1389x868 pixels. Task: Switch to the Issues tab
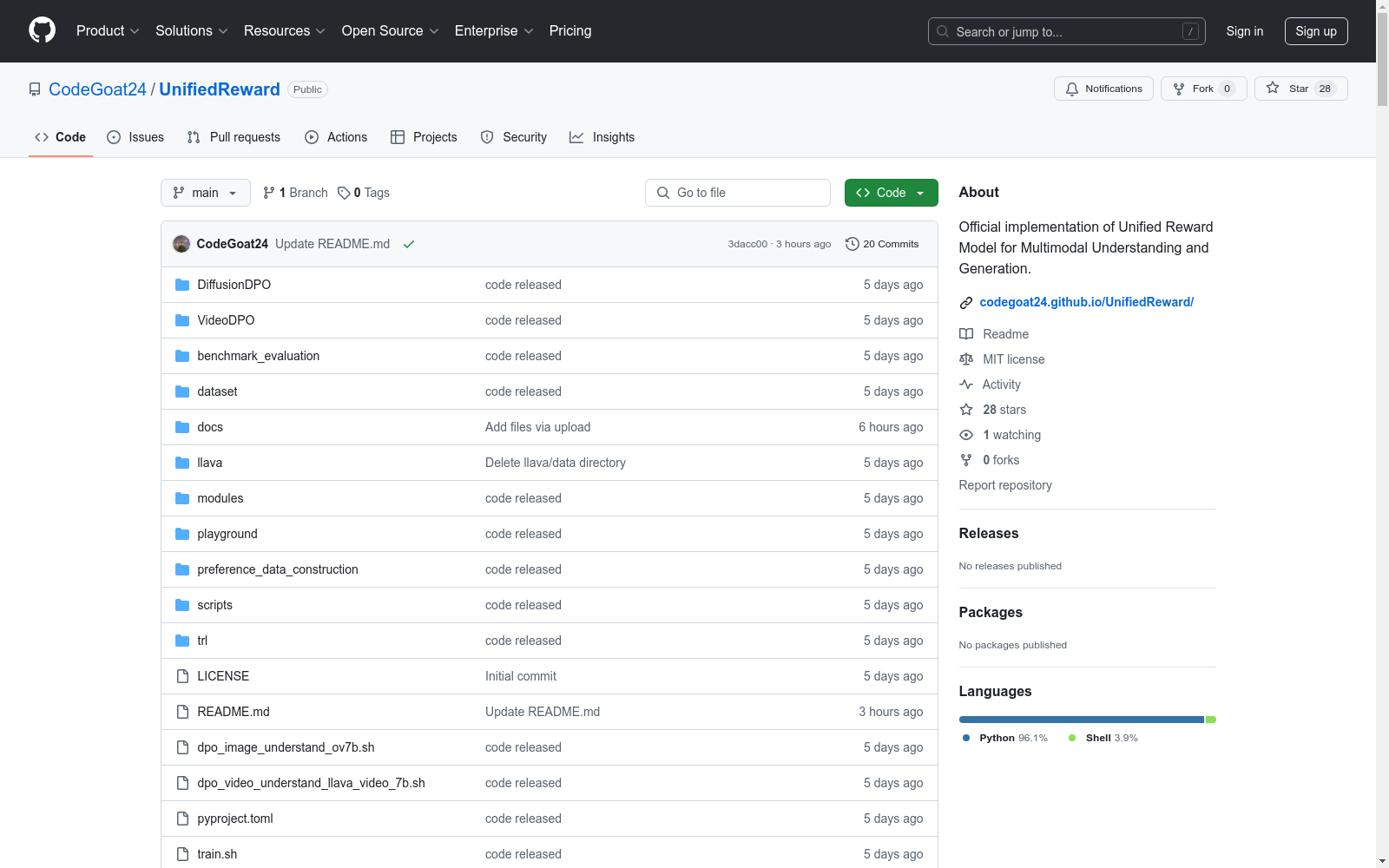[x=135, y=137]
